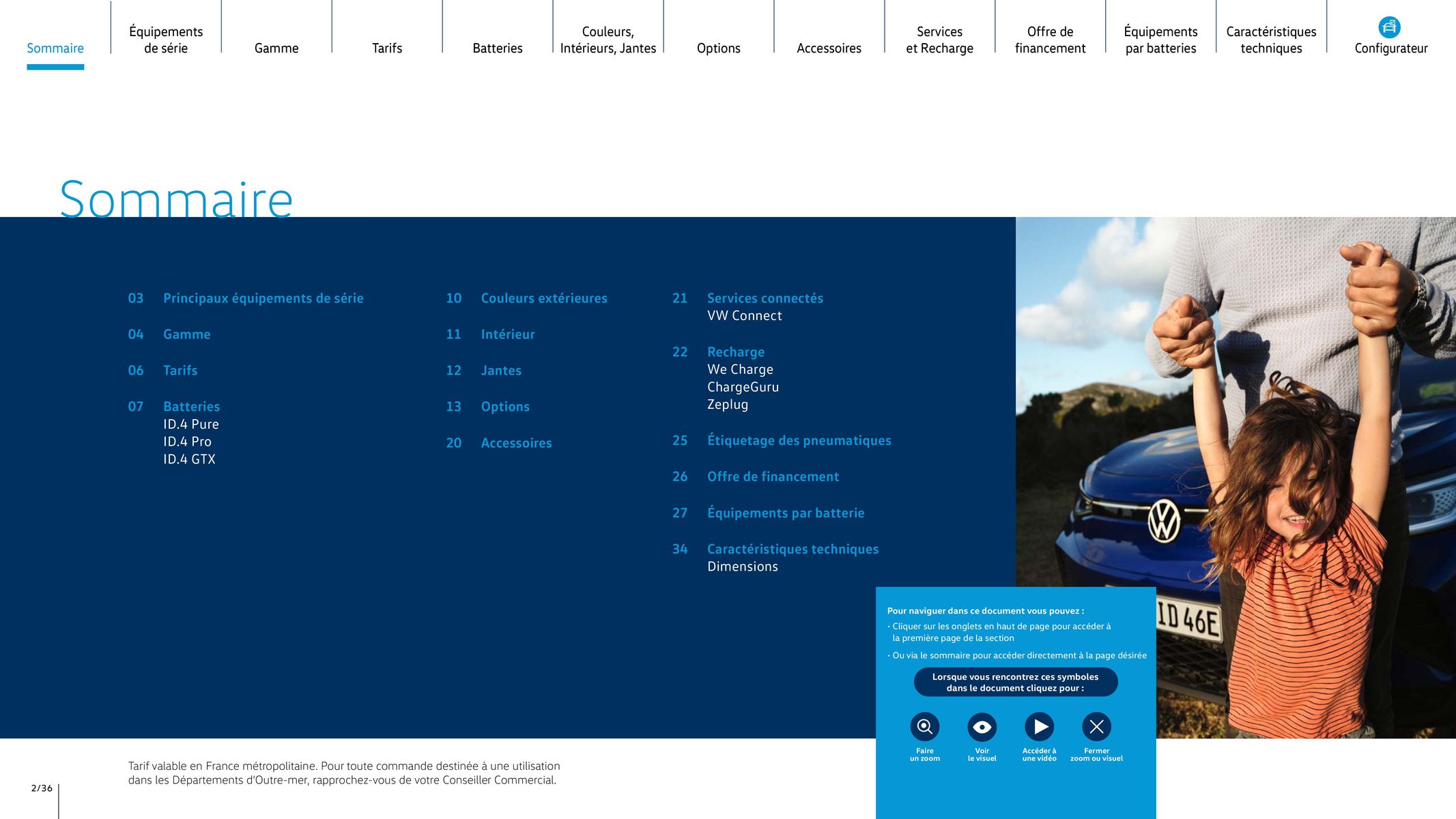The image size is (1456, 819).
Task: Open Services connectés entry
Action: 765,298
